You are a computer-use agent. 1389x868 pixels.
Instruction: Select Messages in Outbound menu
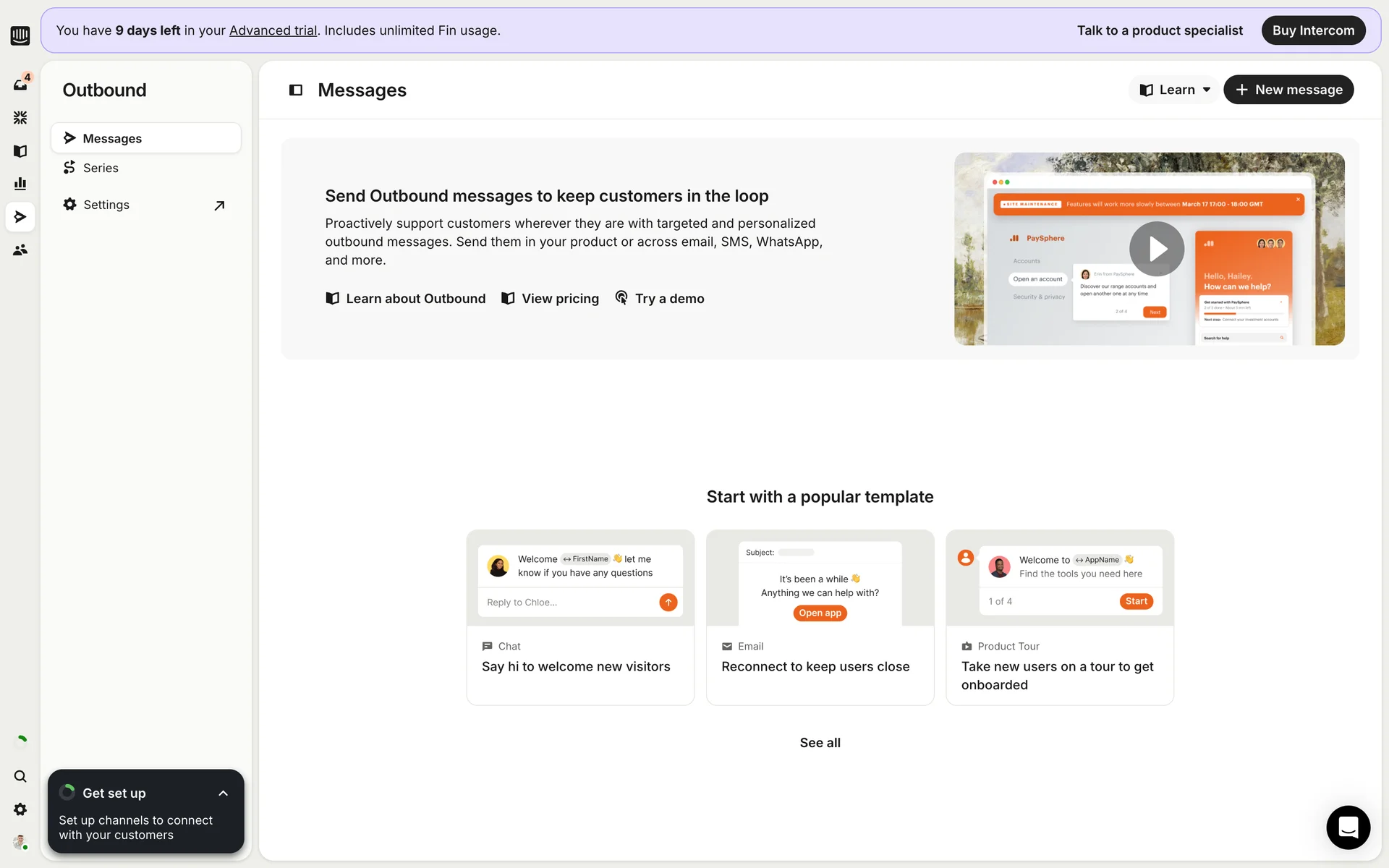click(112, 138)
